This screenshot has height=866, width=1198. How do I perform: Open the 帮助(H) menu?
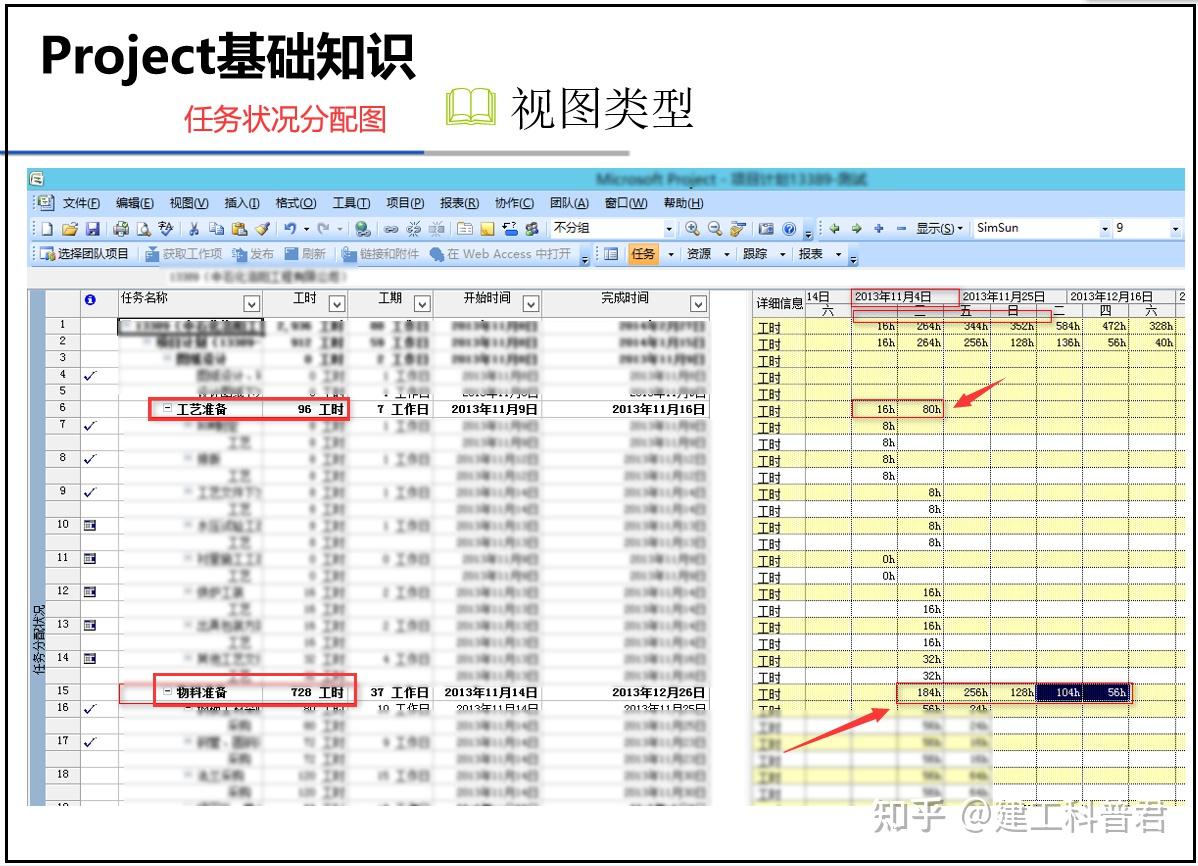pyautogui.click(x=683, y=203)
